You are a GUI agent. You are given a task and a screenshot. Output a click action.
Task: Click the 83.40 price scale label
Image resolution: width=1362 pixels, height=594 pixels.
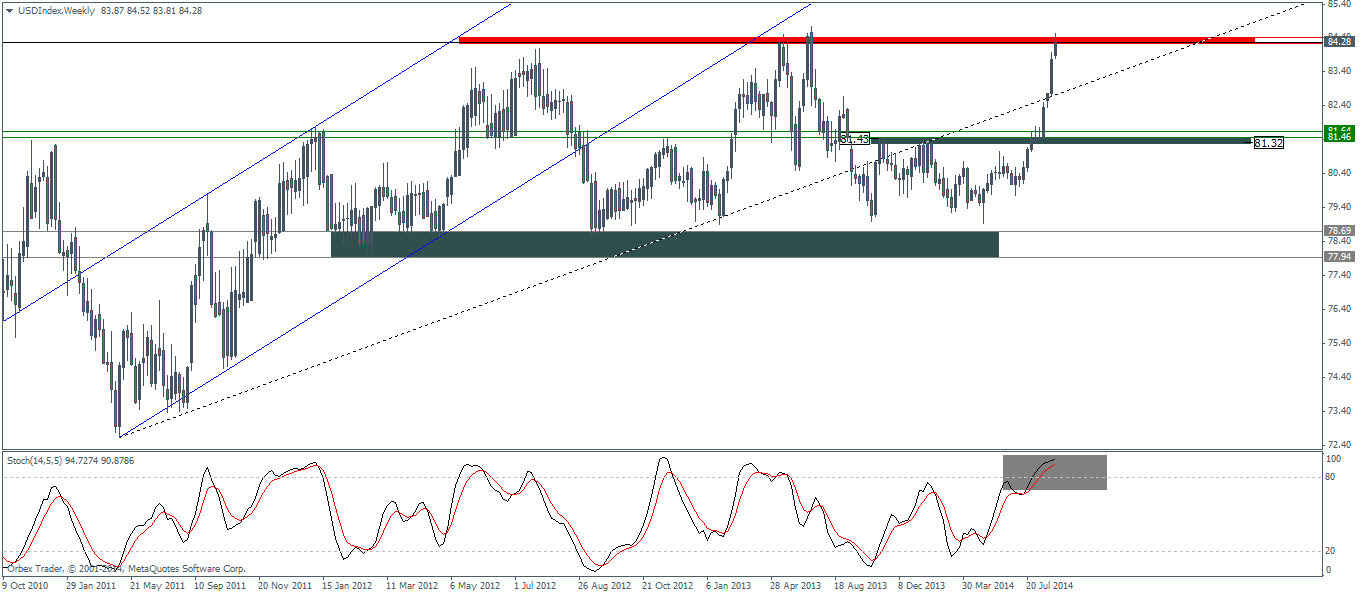coord(1341,71)
